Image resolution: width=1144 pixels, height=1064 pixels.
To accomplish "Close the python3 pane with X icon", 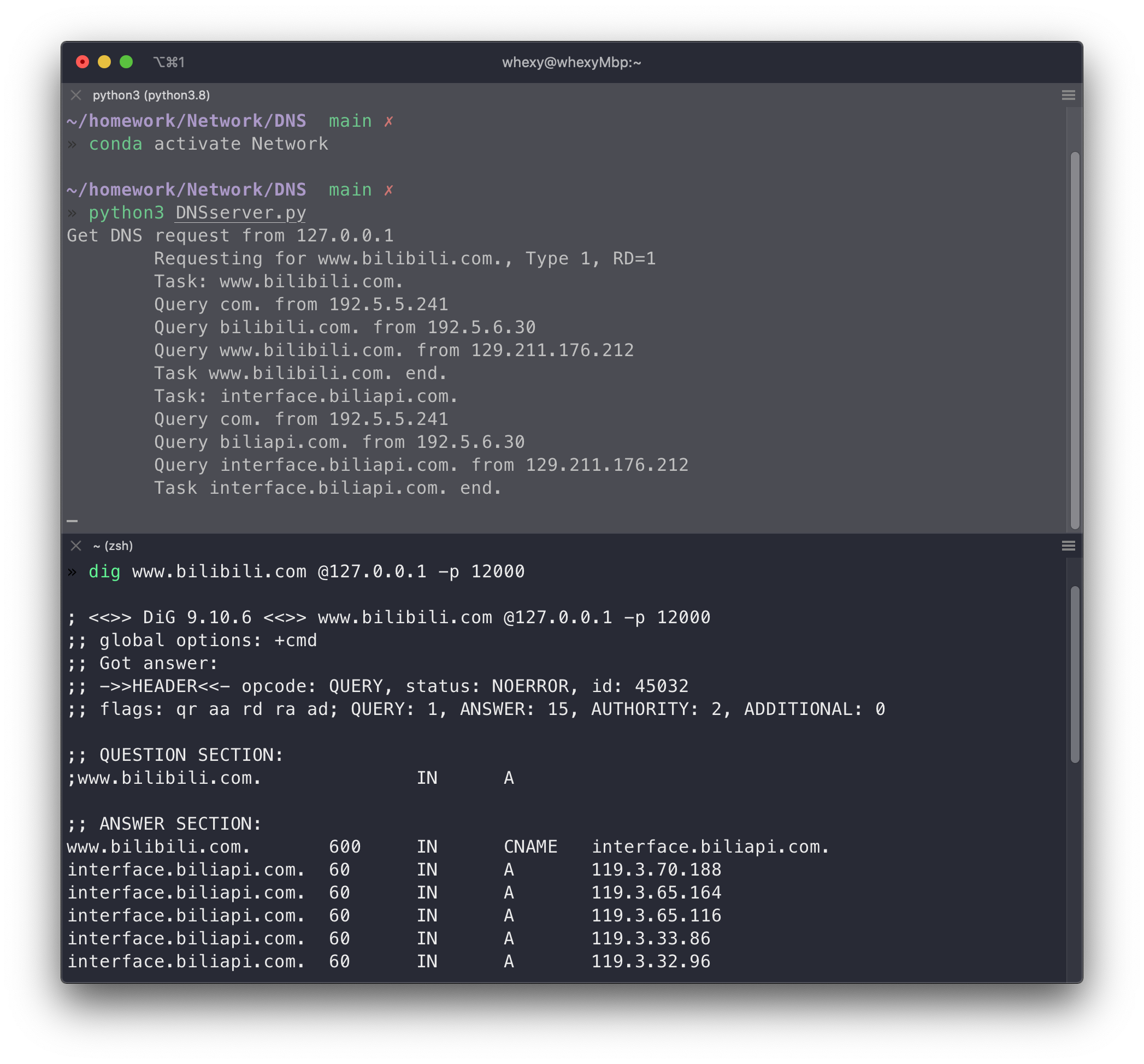I will [76, 95].
